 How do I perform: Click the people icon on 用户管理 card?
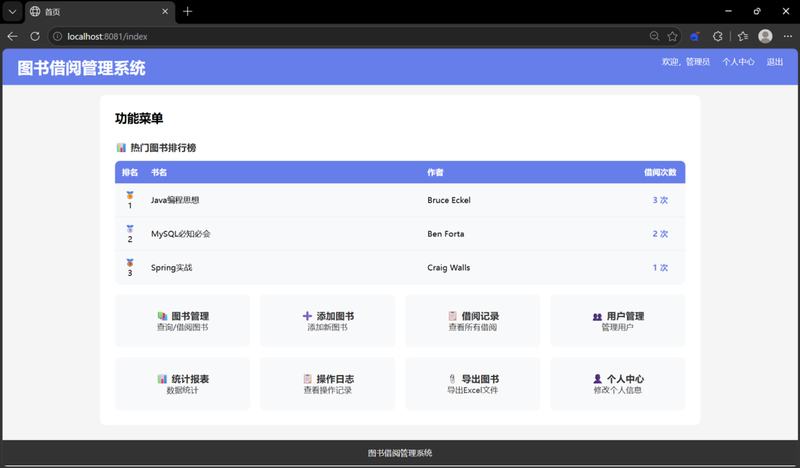pos(597,317)
